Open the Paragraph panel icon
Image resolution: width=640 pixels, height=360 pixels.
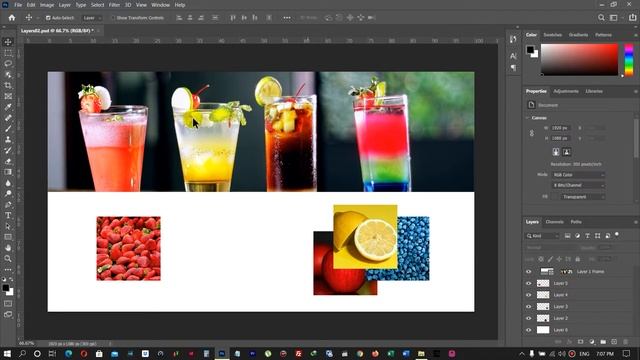513,68
